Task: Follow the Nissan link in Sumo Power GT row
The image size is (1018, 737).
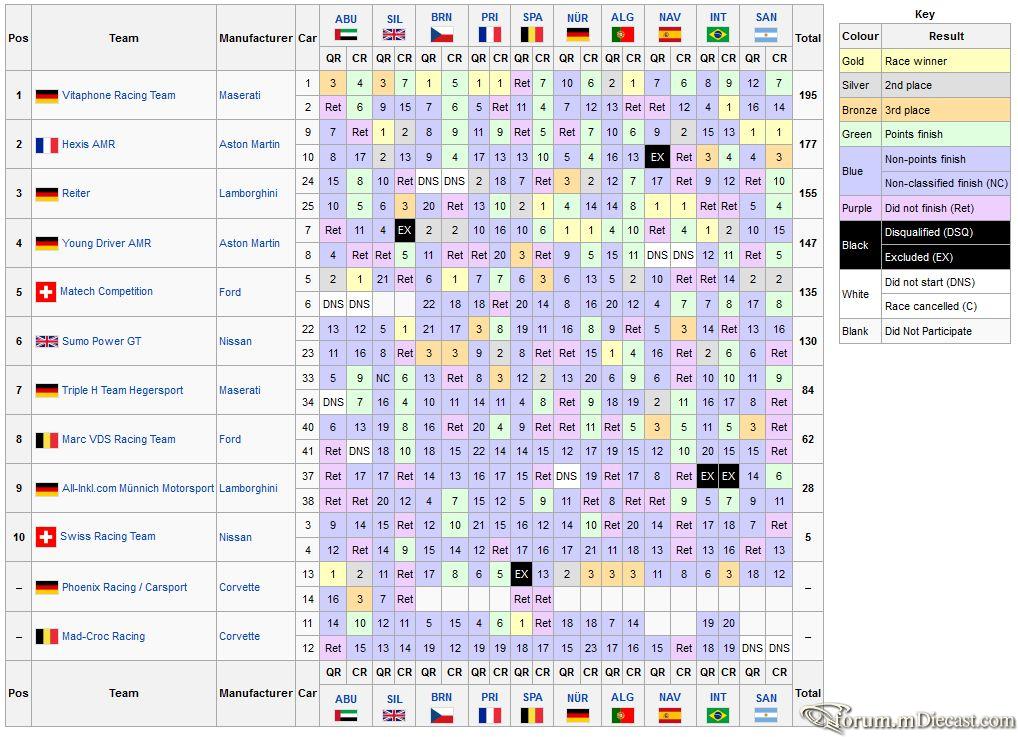Action: pyautogui.click(x=235, y=342)
